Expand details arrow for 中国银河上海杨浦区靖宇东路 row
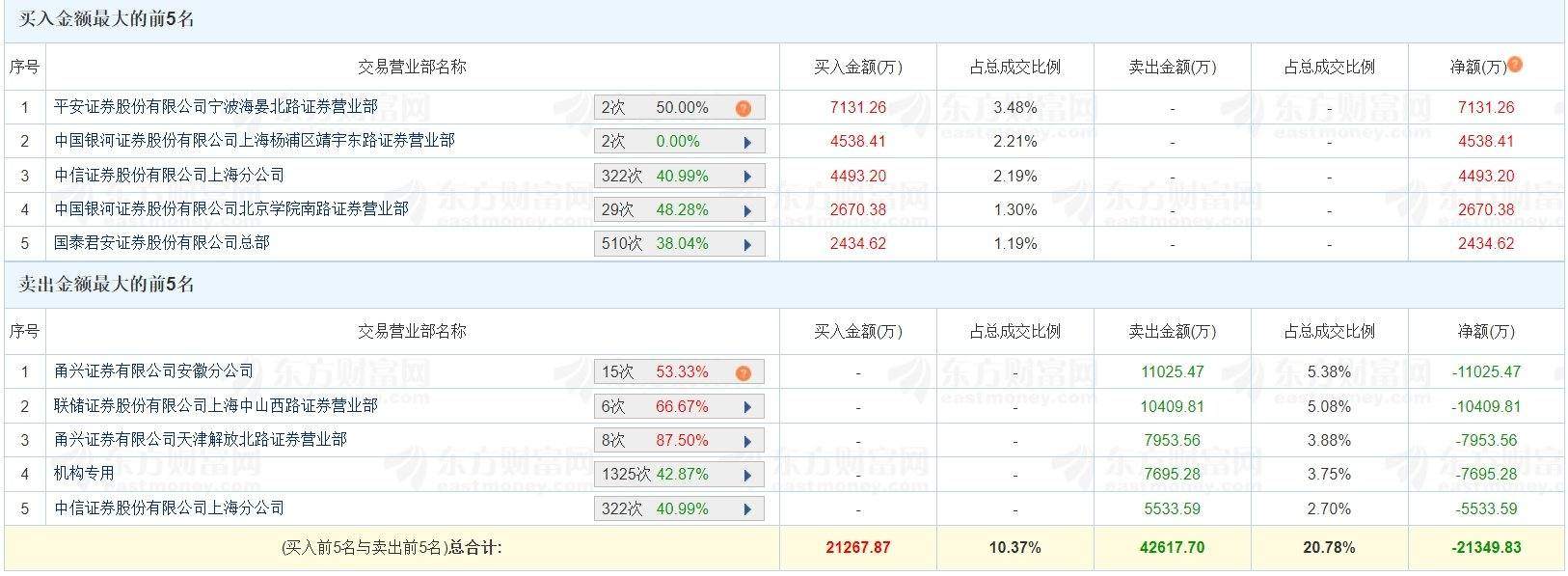Viewport: 1568px width, 576px height. click(x=747, y=143)
